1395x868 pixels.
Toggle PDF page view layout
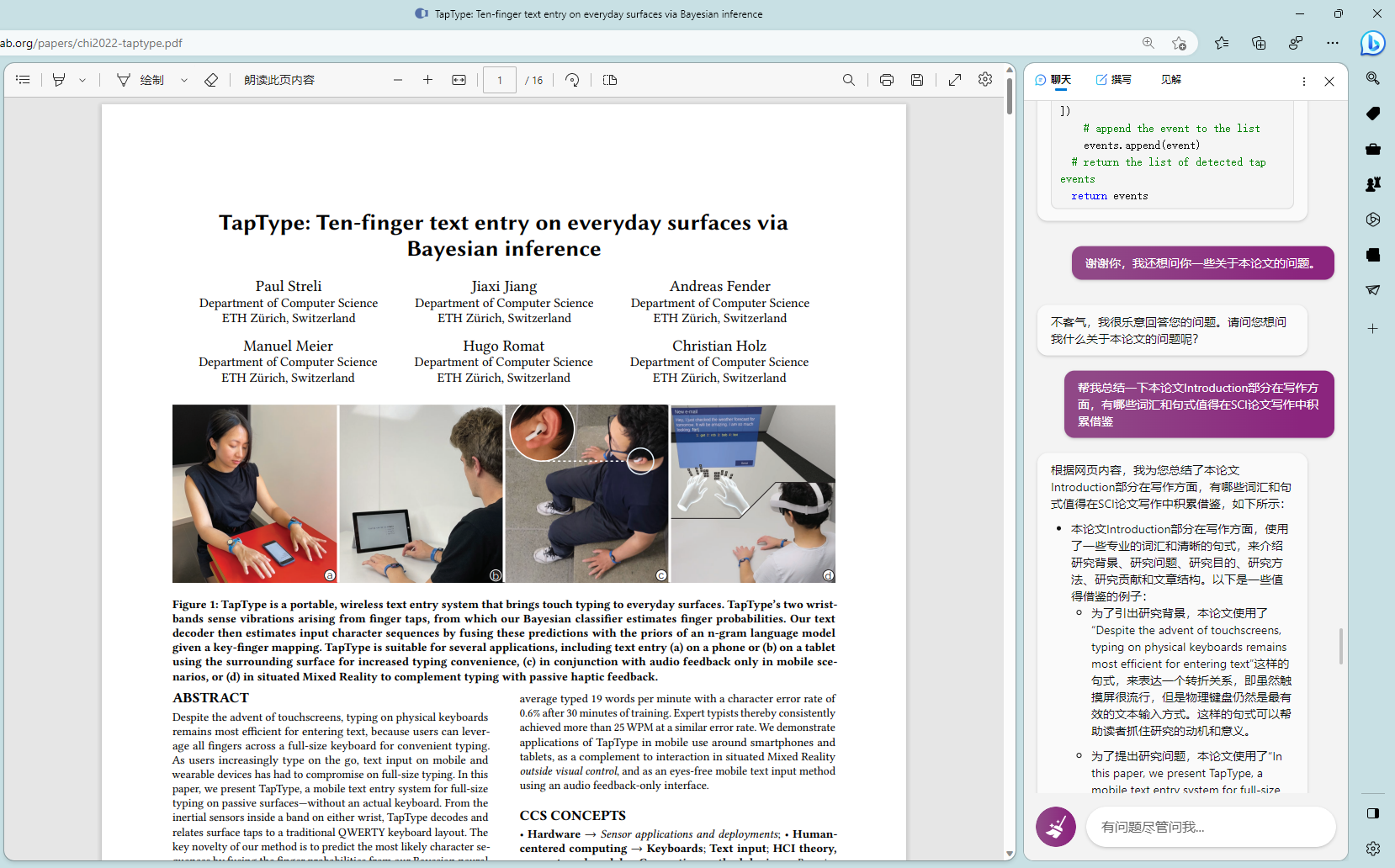pos(610,80)
